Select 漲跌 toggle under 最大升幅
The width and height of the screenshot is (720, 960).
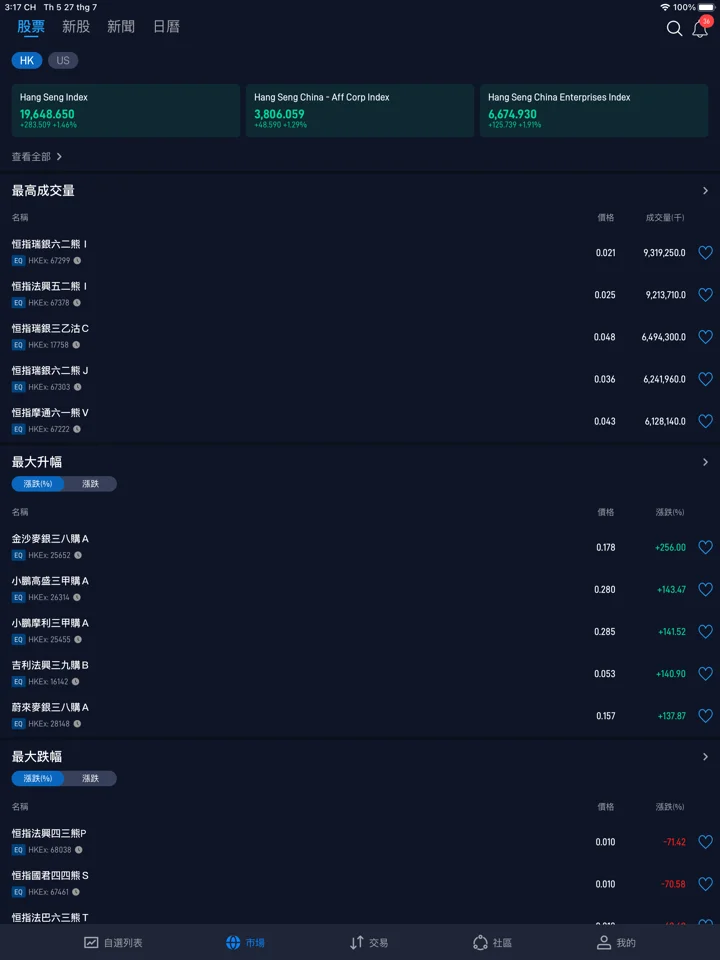coord(90,484)
